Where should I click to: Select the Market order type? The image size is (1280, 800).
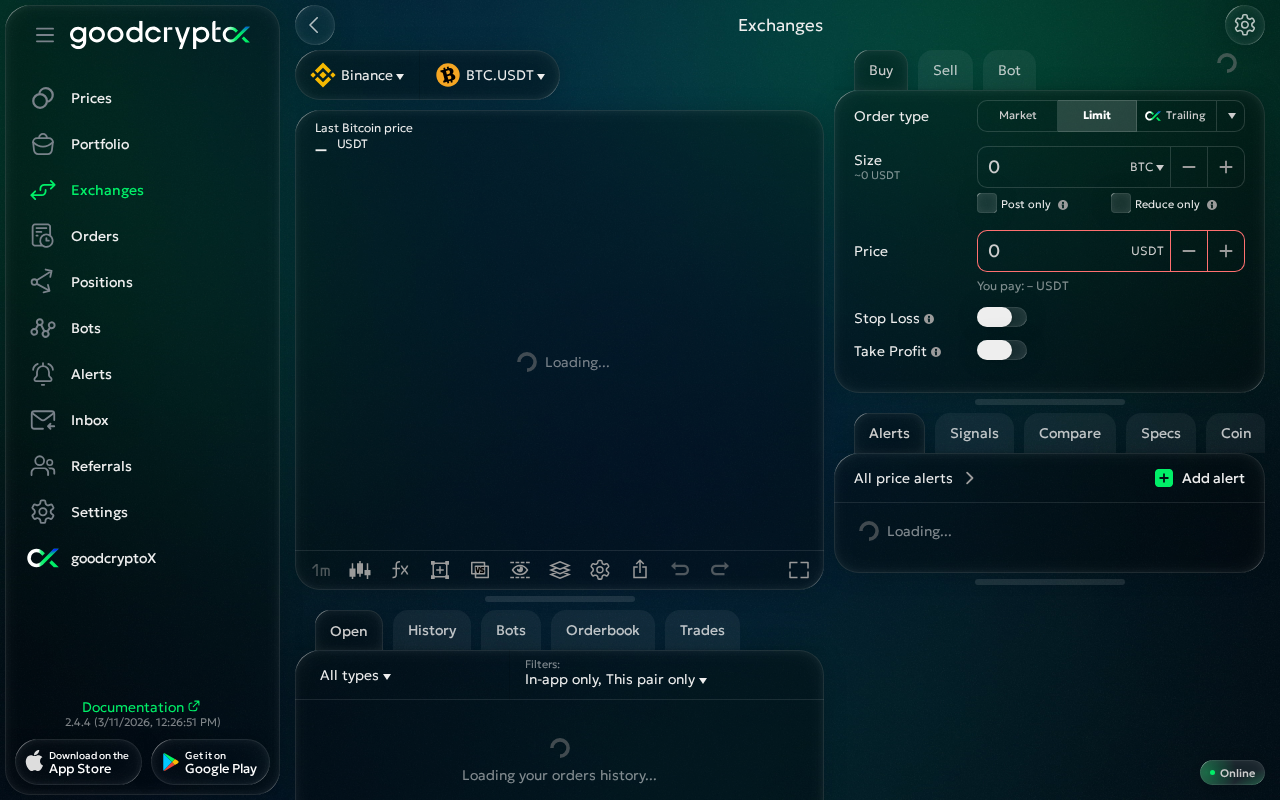pos(1018,116)
